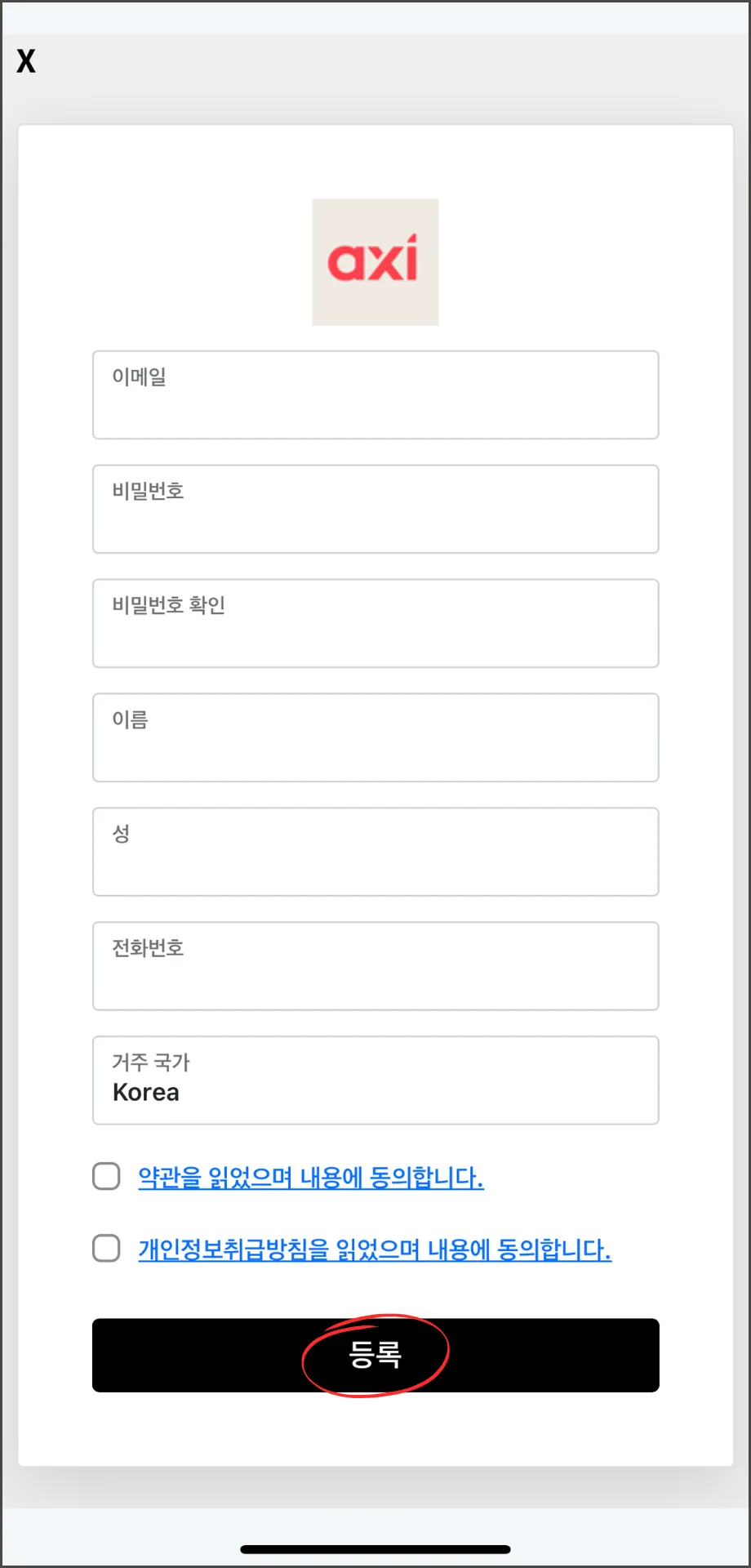Tap the axi logo image
The image size is (751, 1568).
point(375,262)
